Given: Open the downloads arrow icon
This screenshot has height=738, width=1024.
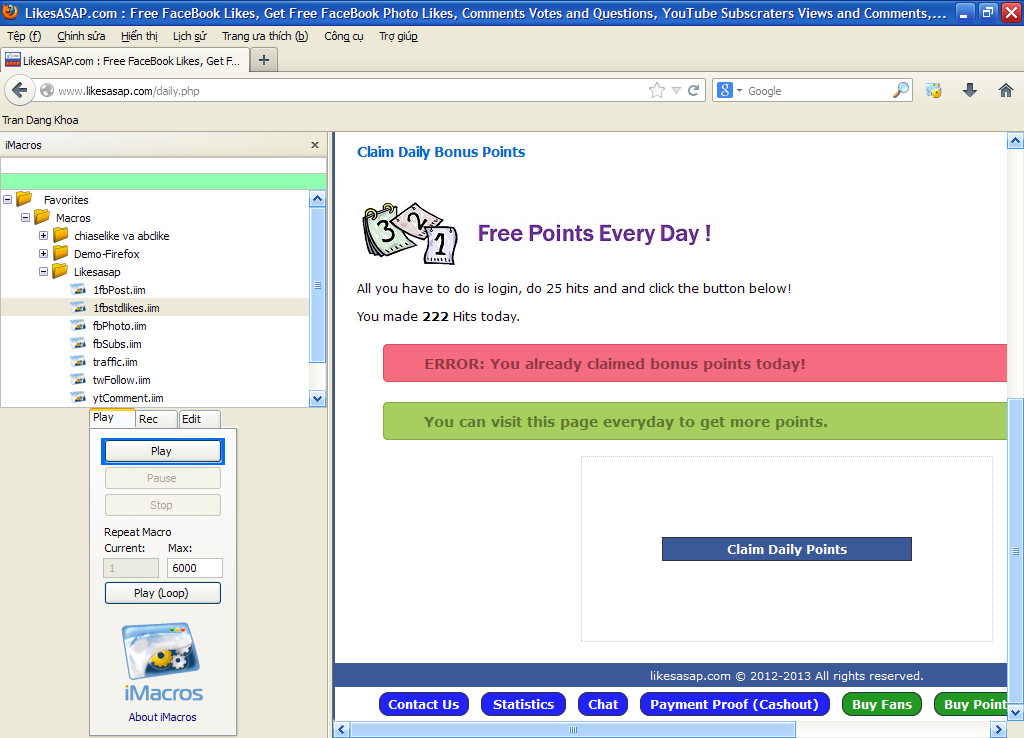Looking at the screenshot, I should point(970,90).
